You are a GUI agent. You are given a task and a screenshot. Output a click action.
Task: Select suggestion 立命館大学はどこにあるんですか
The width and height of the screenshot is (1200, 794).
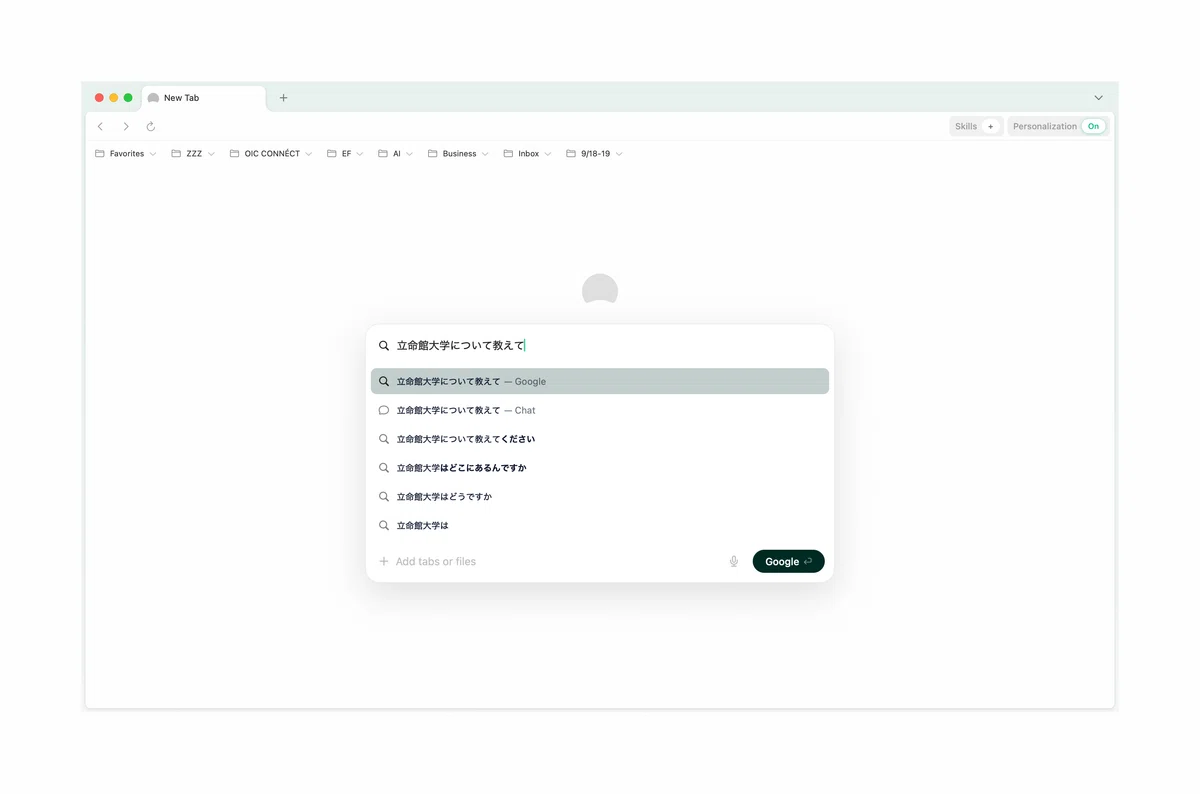click(600, 468)
